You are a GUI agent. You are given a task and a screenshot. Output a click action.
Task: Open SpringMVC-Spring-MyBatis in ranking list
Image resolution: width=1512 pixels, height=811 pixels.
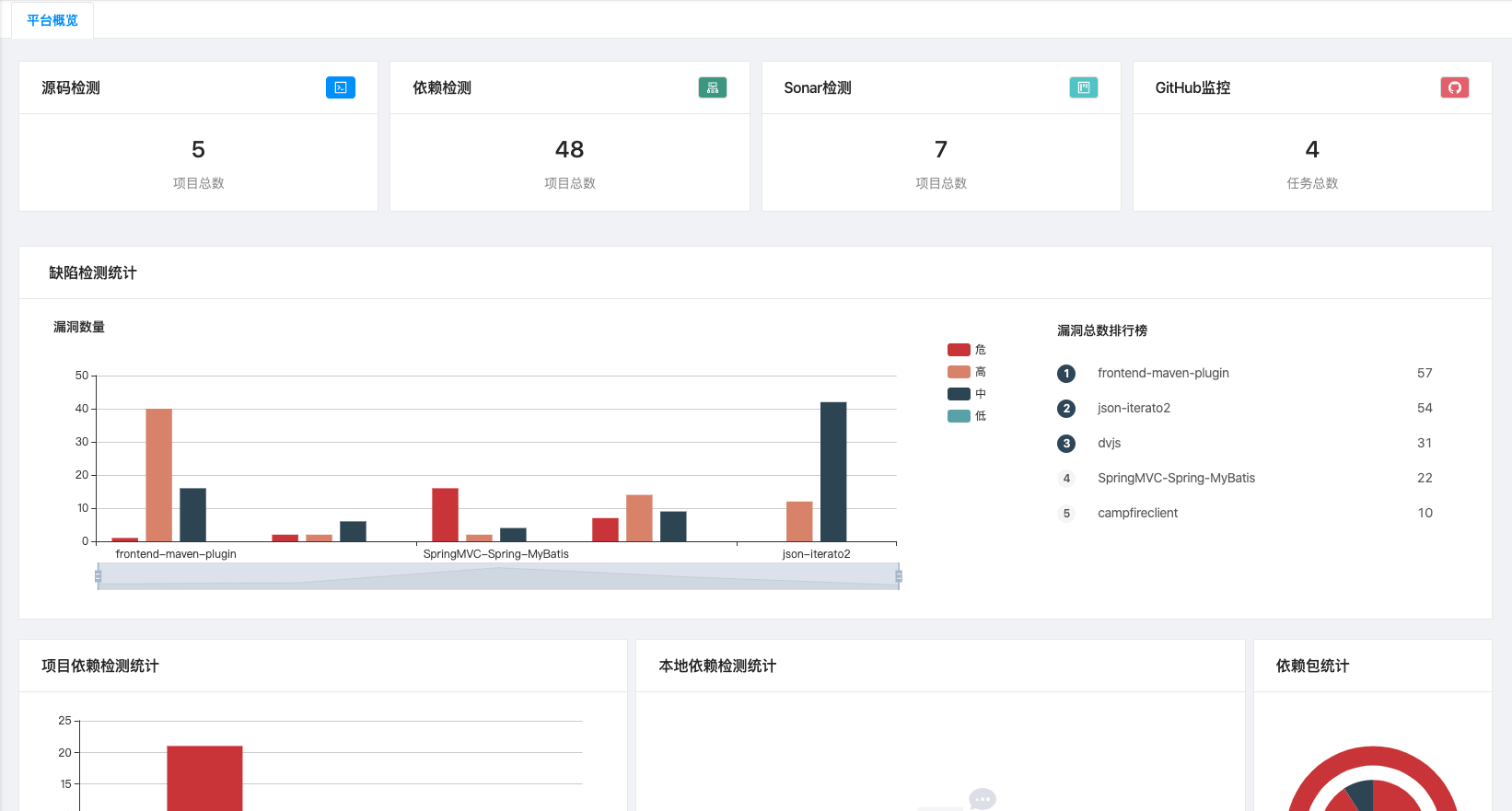point(1176,478)
